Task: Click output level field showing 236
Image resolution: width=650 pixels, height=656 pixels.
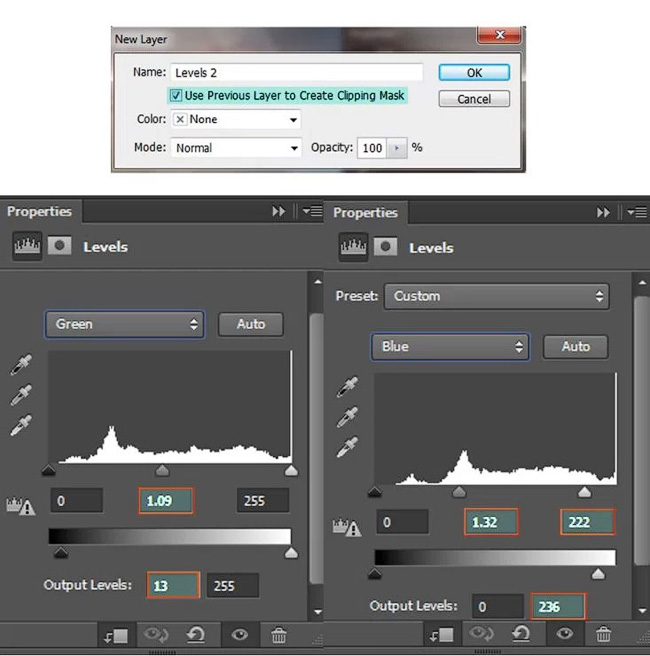Action: pyautogui.click(x=558, y=606)
